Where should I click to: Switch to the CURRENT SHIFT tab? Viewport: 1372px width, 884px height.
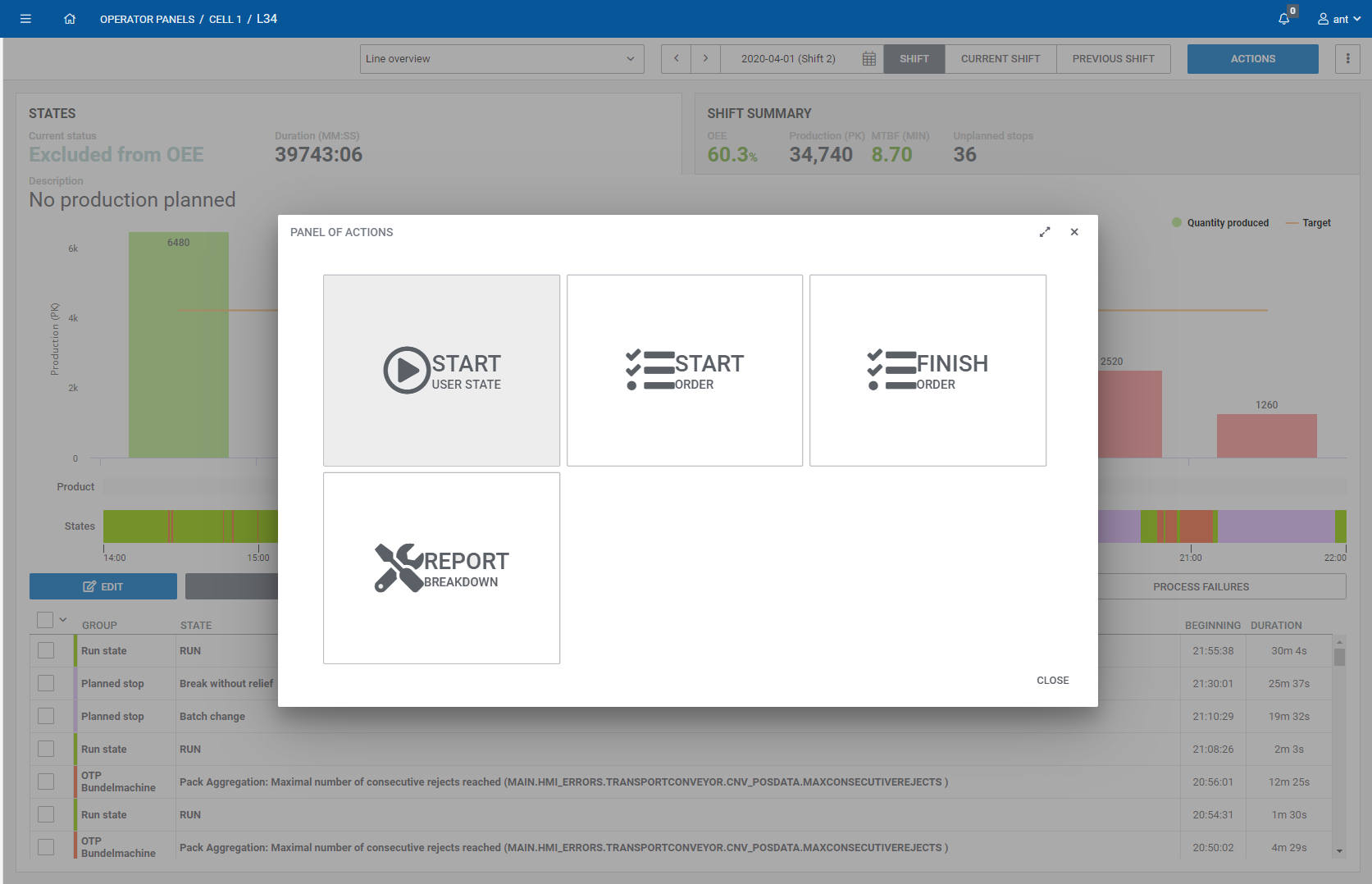1001,58
